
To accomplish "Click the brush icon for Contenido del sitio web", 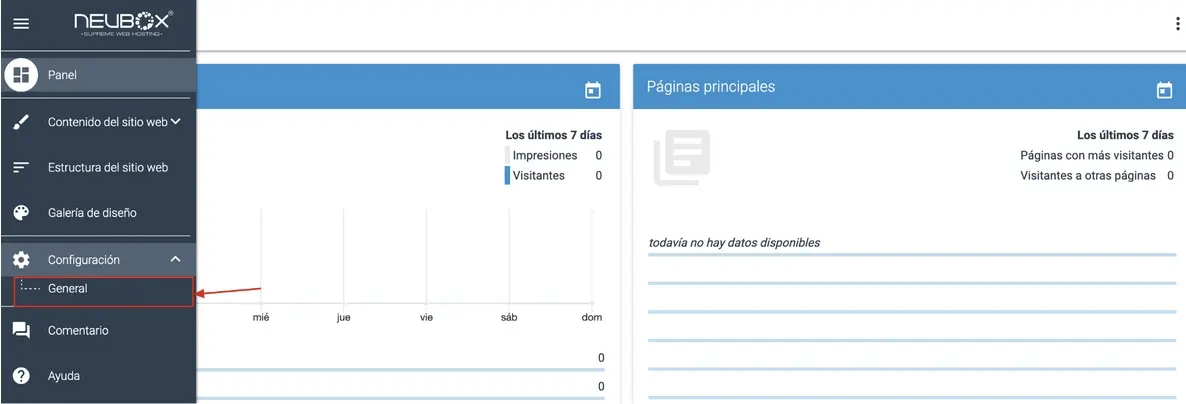I will (21, 122).
